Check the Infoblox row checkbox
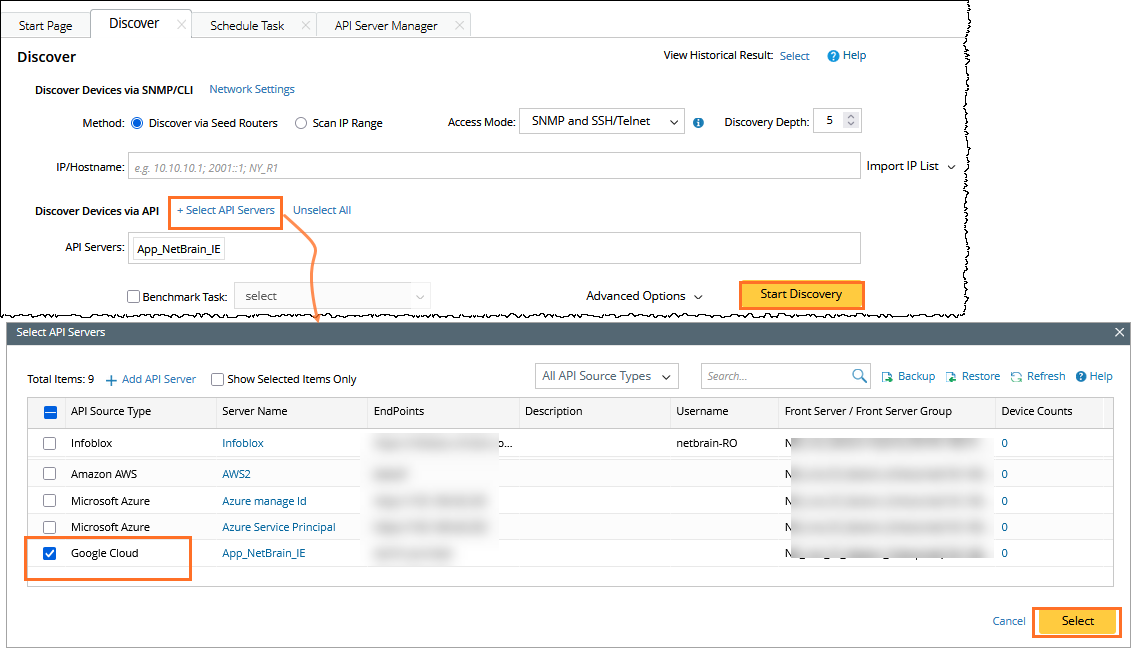This screenshot has height=648, width=1131. coord(50,443)
